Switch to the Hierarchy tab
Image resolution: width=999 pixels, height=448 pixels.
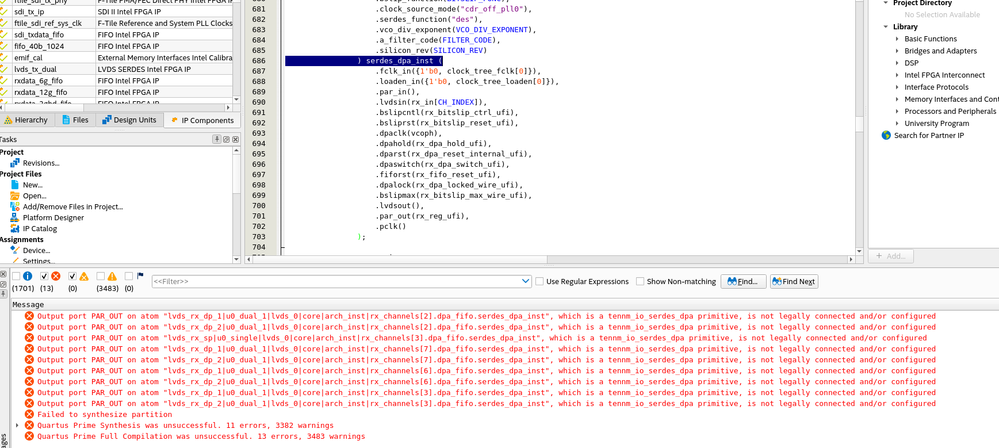[x=25, y=120]
